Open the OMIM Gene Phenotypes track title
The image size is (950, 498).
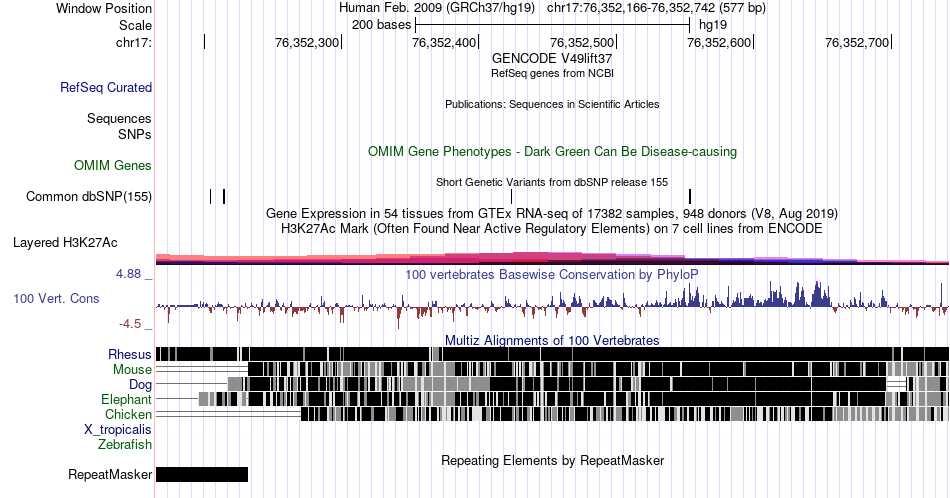552,151
